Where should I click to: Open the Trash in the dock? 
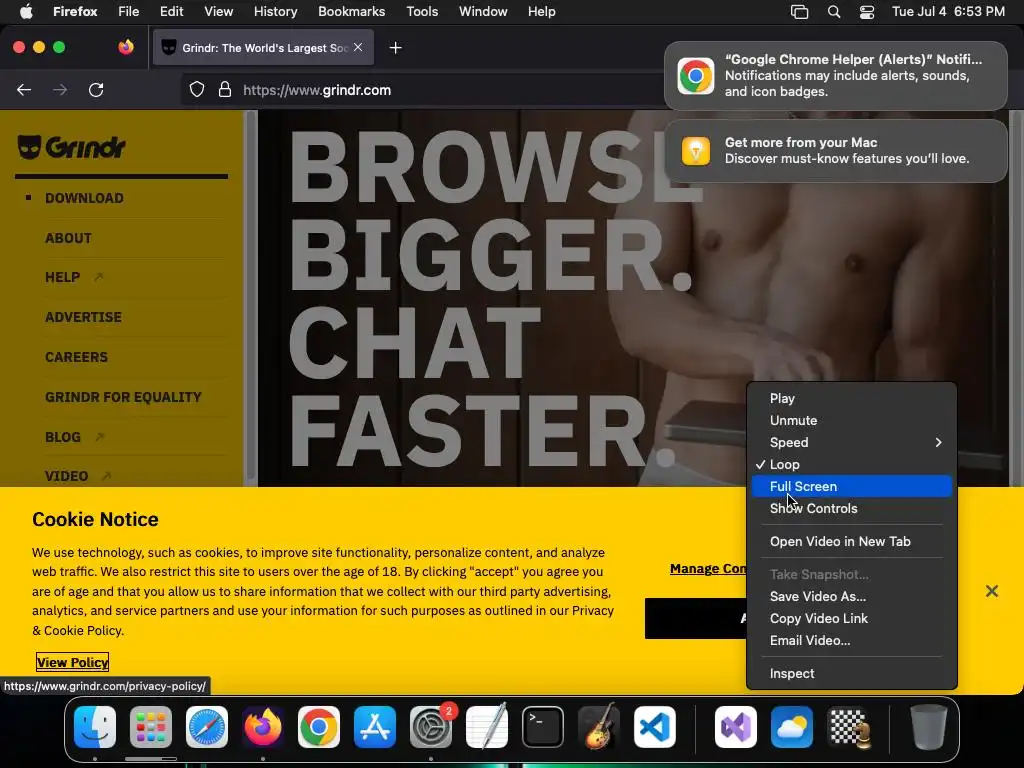click(928, 727)
